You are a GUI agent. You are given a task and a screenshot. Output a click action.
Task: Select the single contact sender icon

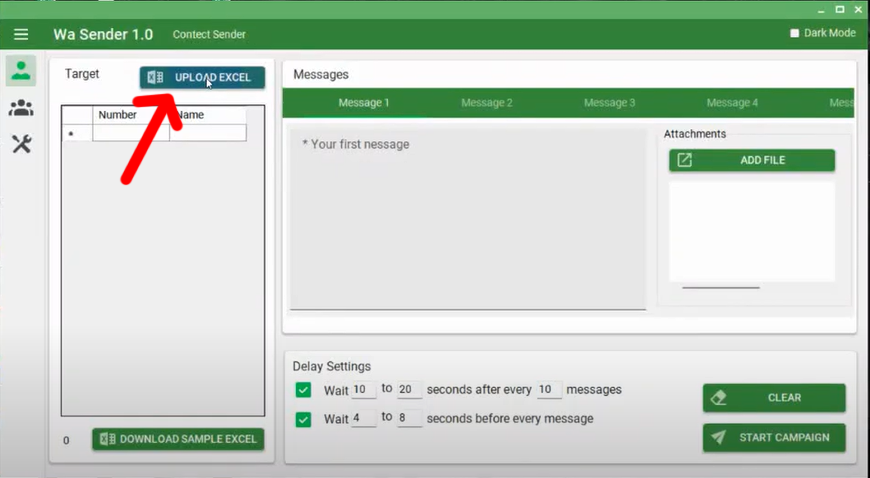(x=21, y=71)
